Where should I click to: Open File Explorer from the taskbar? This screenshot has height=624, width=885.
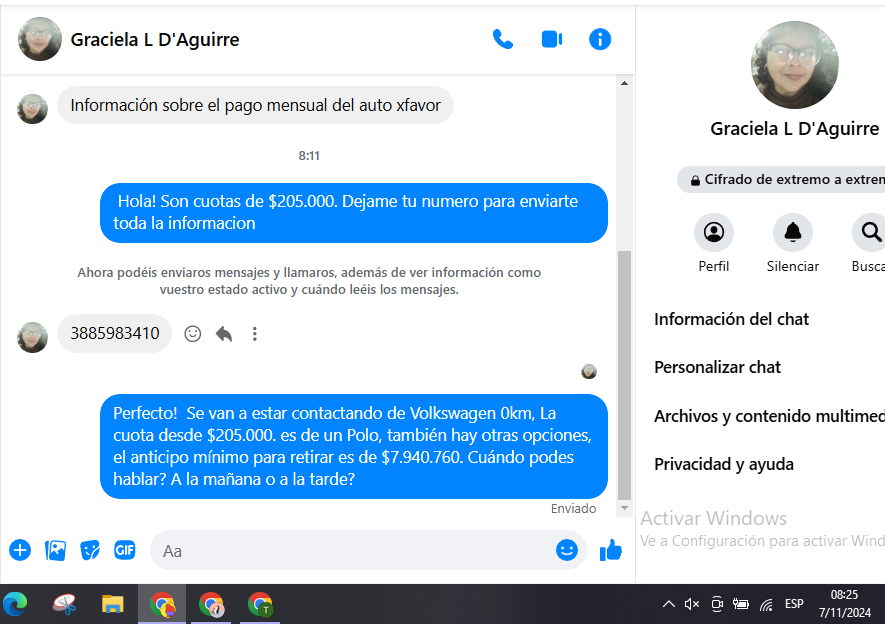[112, 604]
